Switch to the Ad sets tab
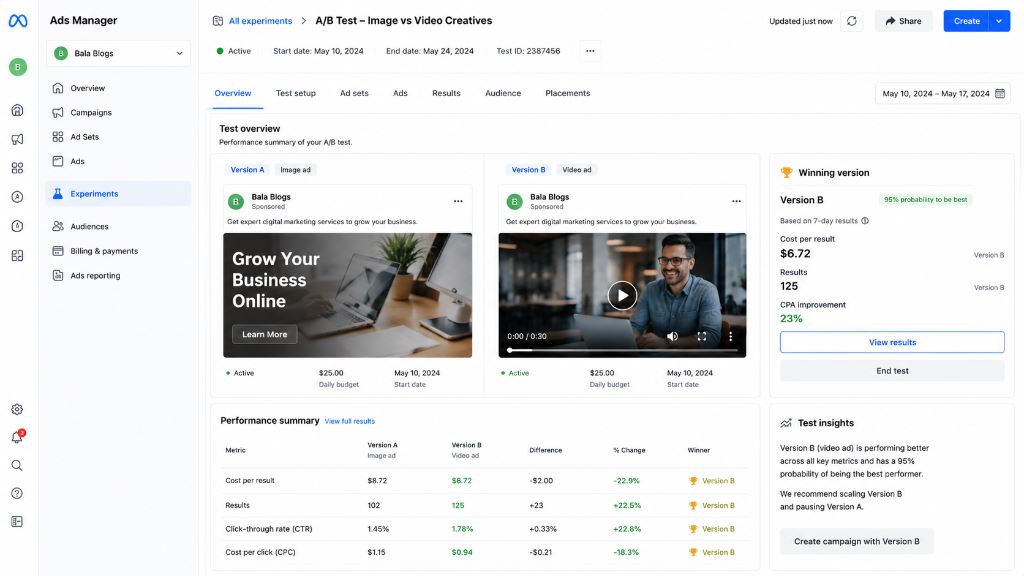Viewport: 1024px width, 576px height. pyautogui.click(x=354, y=93)
